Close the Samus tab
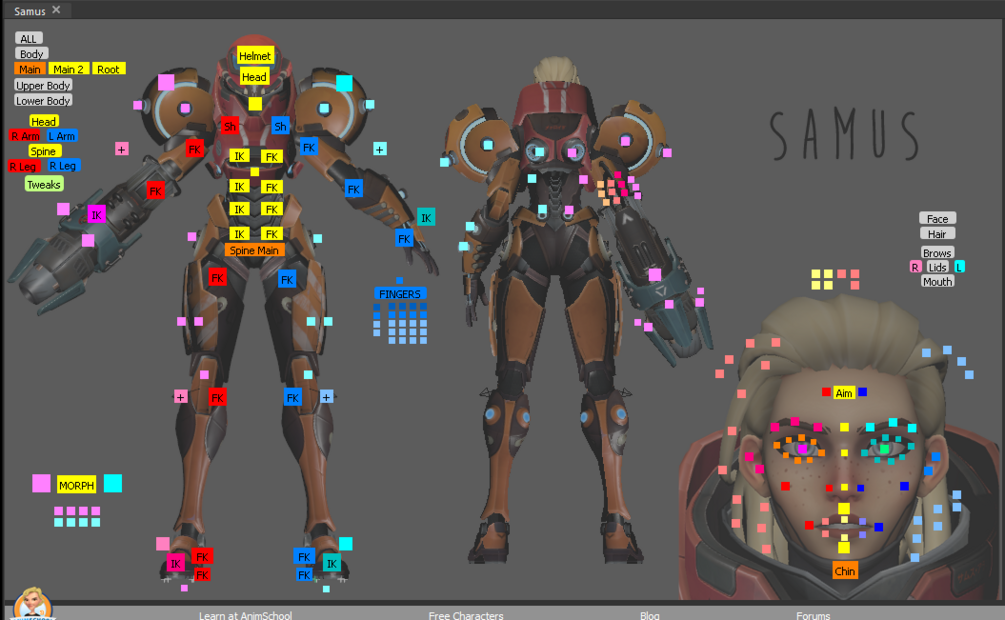 point(56,10)
